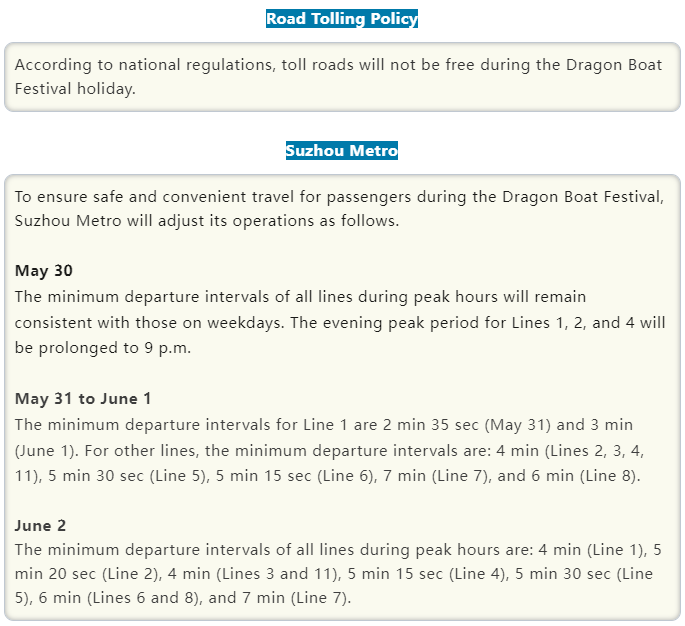Click the Suzhou Metro introductory paragraph
685x626 pixels.
[339, 209]
